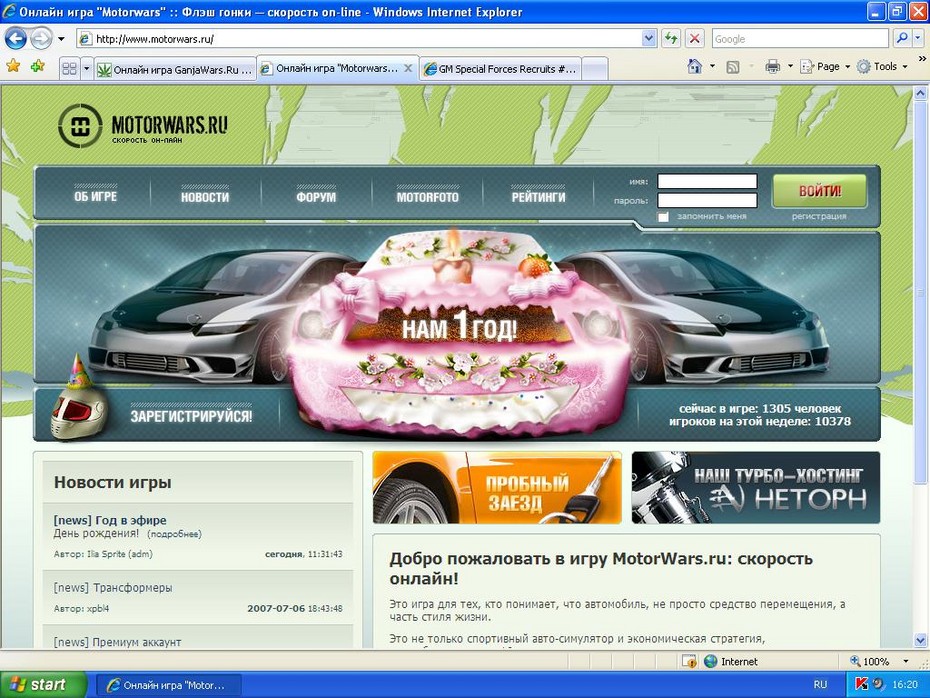The image size is (930, 698).
Task: Open the Премиум аккаунт news item
Action: pyautogui.click(x=117, y=642)
